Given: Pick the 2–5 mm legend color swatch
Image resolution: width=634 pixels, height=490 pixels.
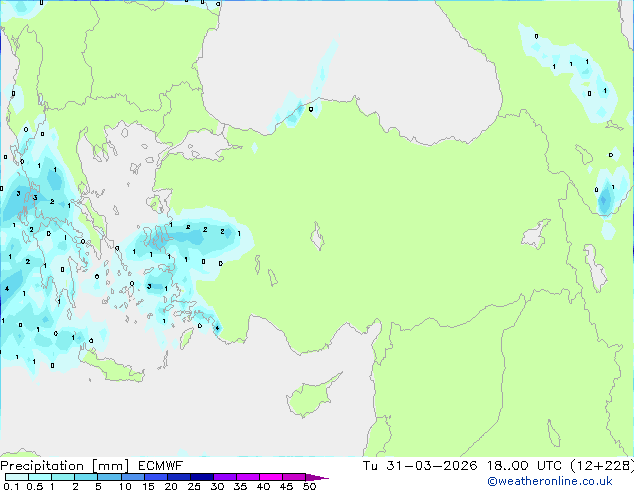Looking at the screenshot, I should pos(86,477).
